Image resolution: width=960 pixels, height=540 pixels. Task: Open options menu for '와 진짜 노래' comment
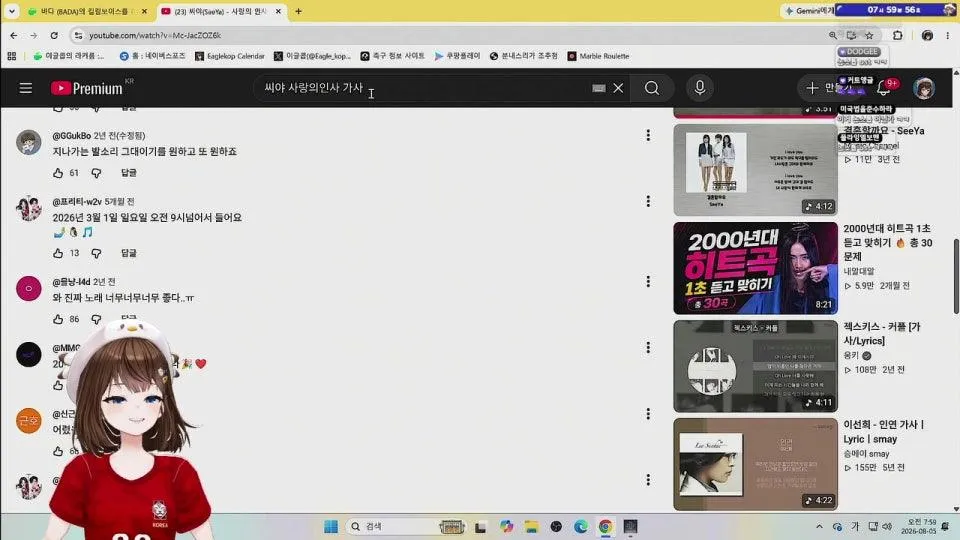click(x=648, y=282)
